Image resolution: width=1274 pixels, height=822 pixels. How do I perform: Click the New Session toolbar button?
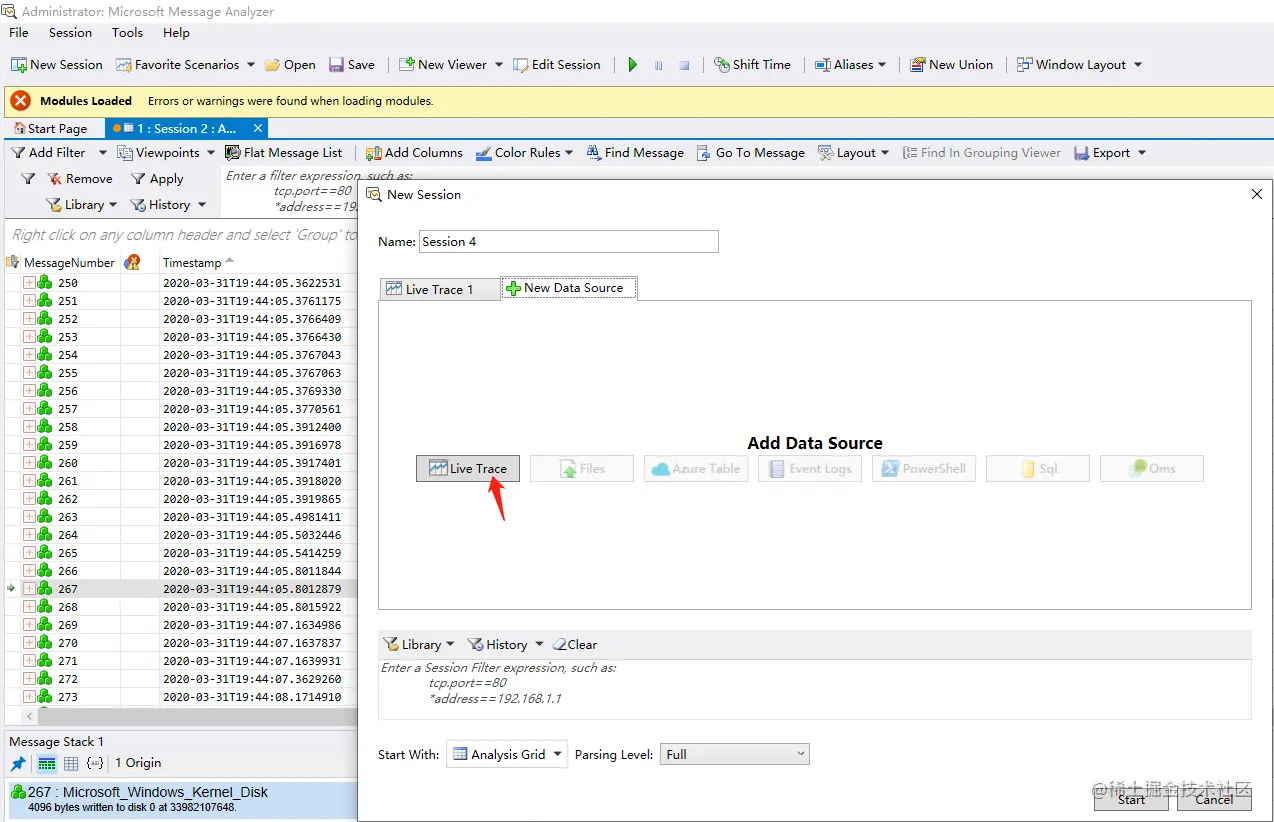57,64
